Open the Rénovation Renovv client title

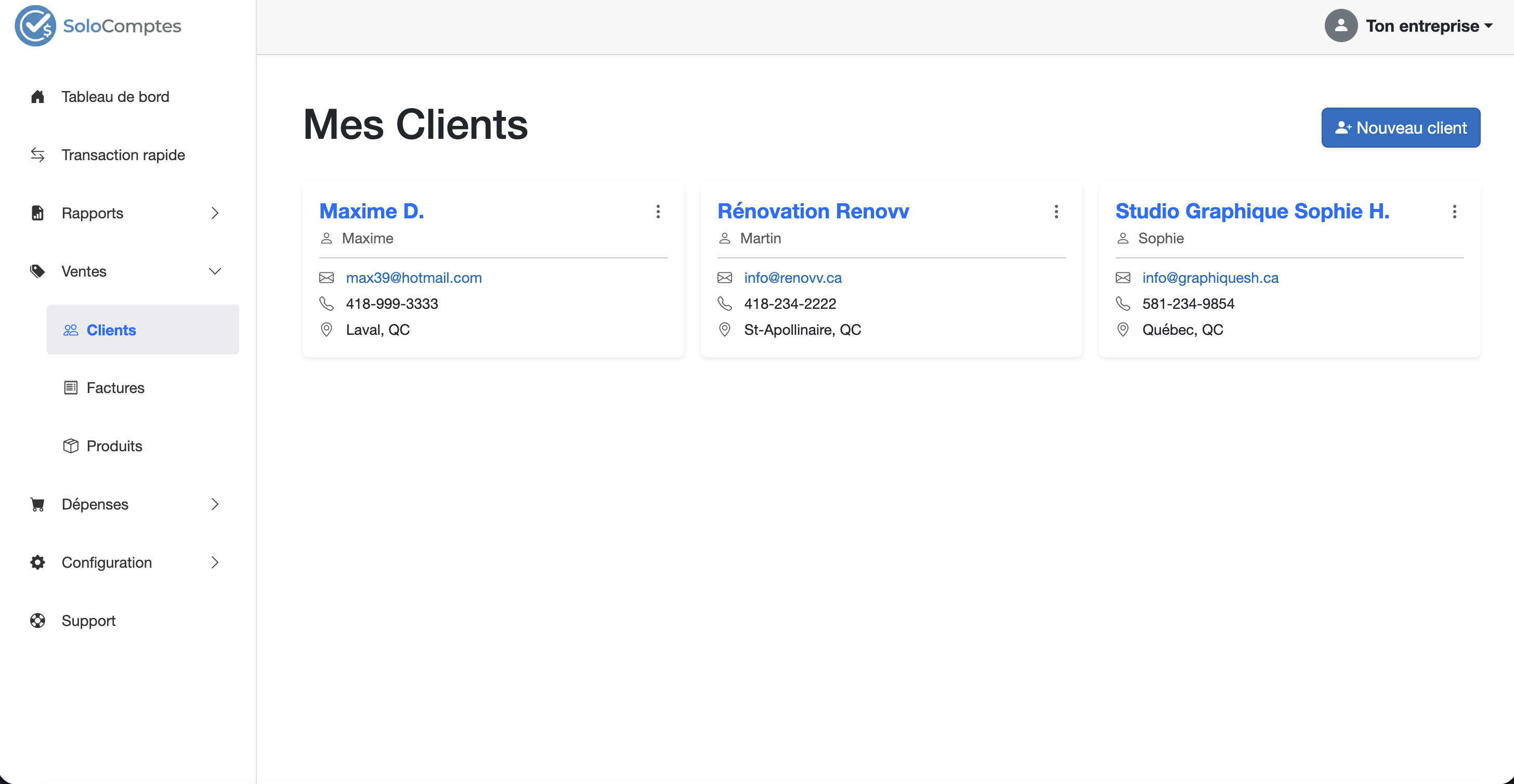click(813, 211)
